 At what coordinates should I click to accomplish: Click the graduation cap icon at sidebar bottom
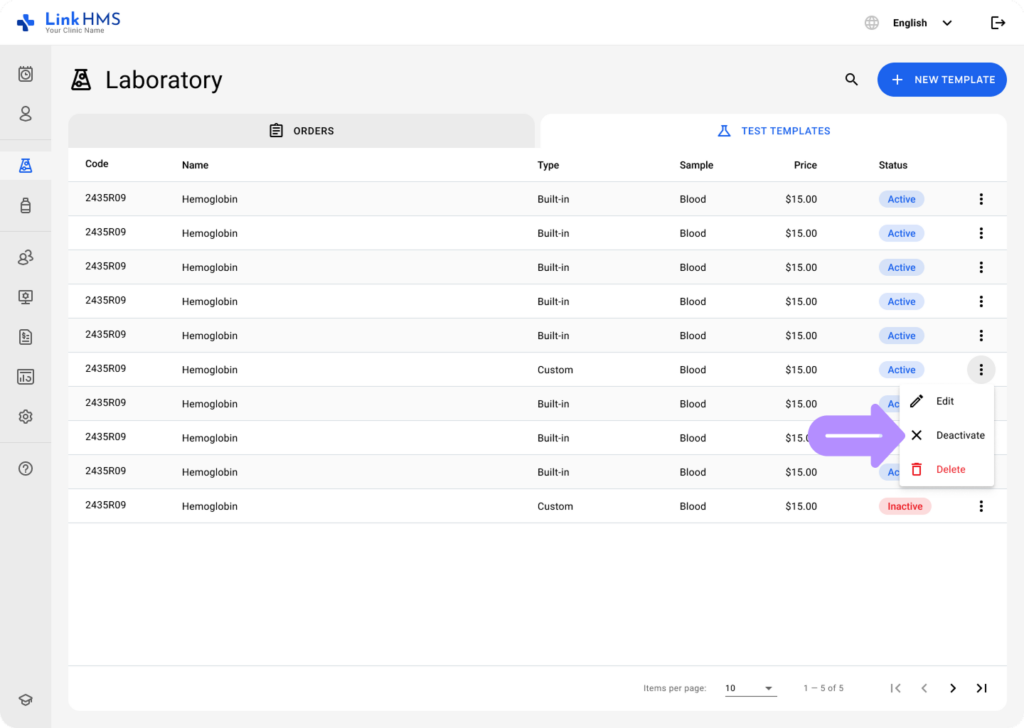[x=24, y=699]
